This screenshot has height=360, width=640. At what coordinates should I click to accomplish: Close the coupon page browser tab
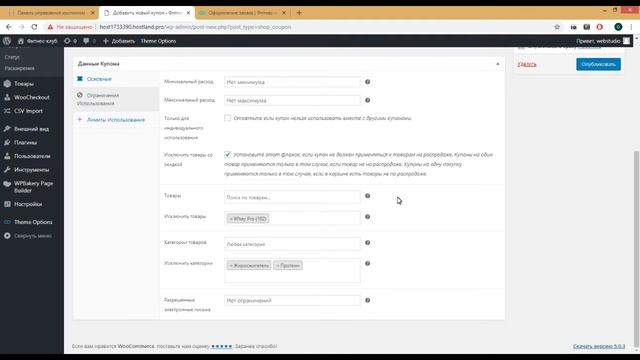point(188,13)
